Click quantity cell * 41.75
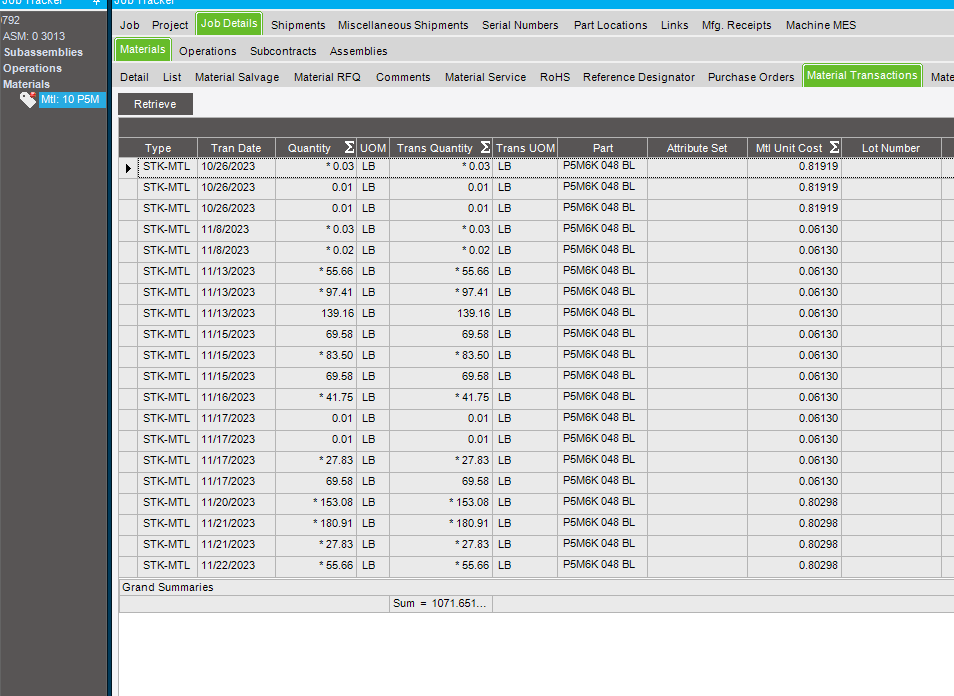 pyautogui.click(x=316, y=397)
